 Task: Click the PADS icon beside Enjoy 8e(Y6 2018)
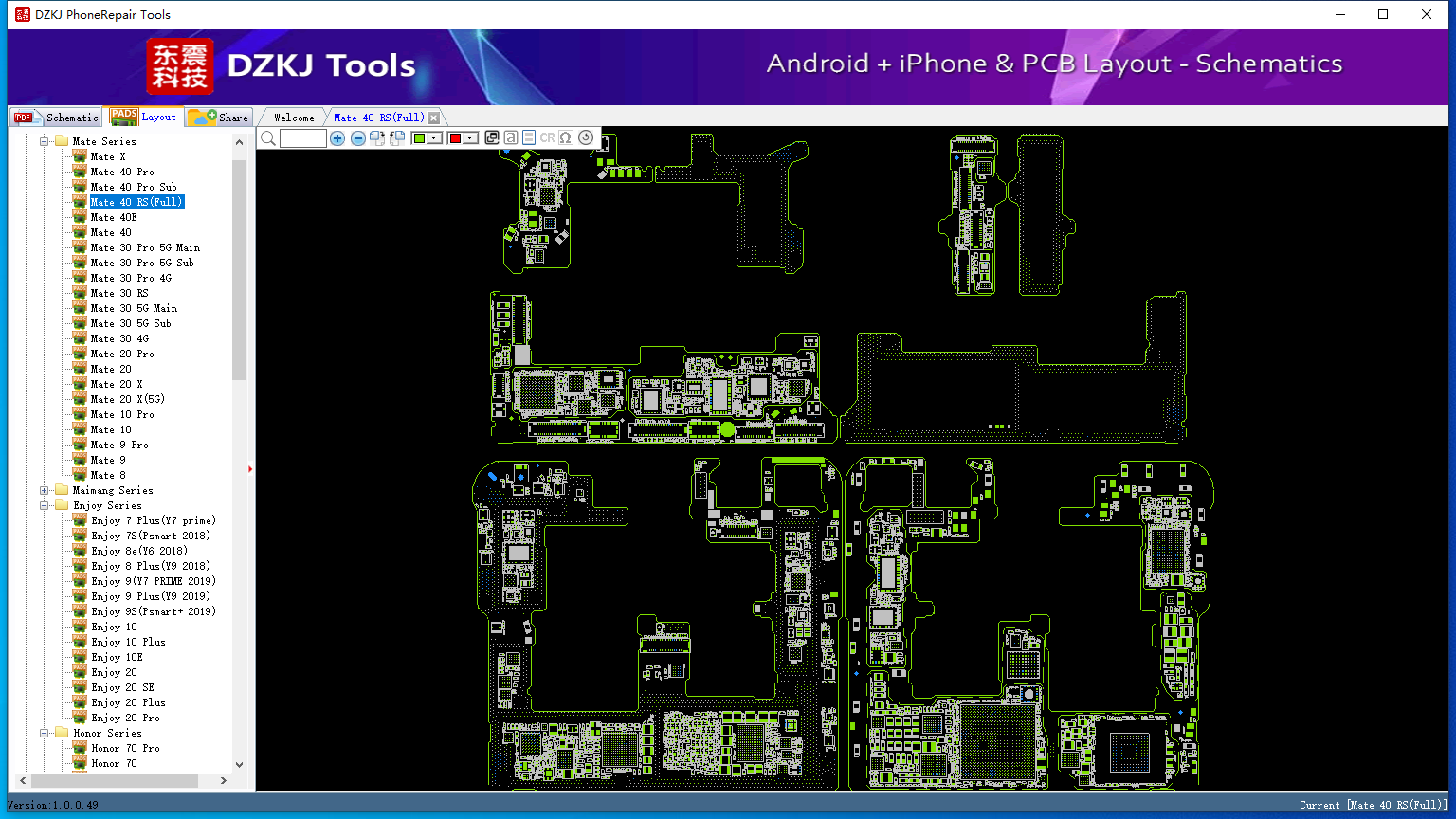(80, 551)
